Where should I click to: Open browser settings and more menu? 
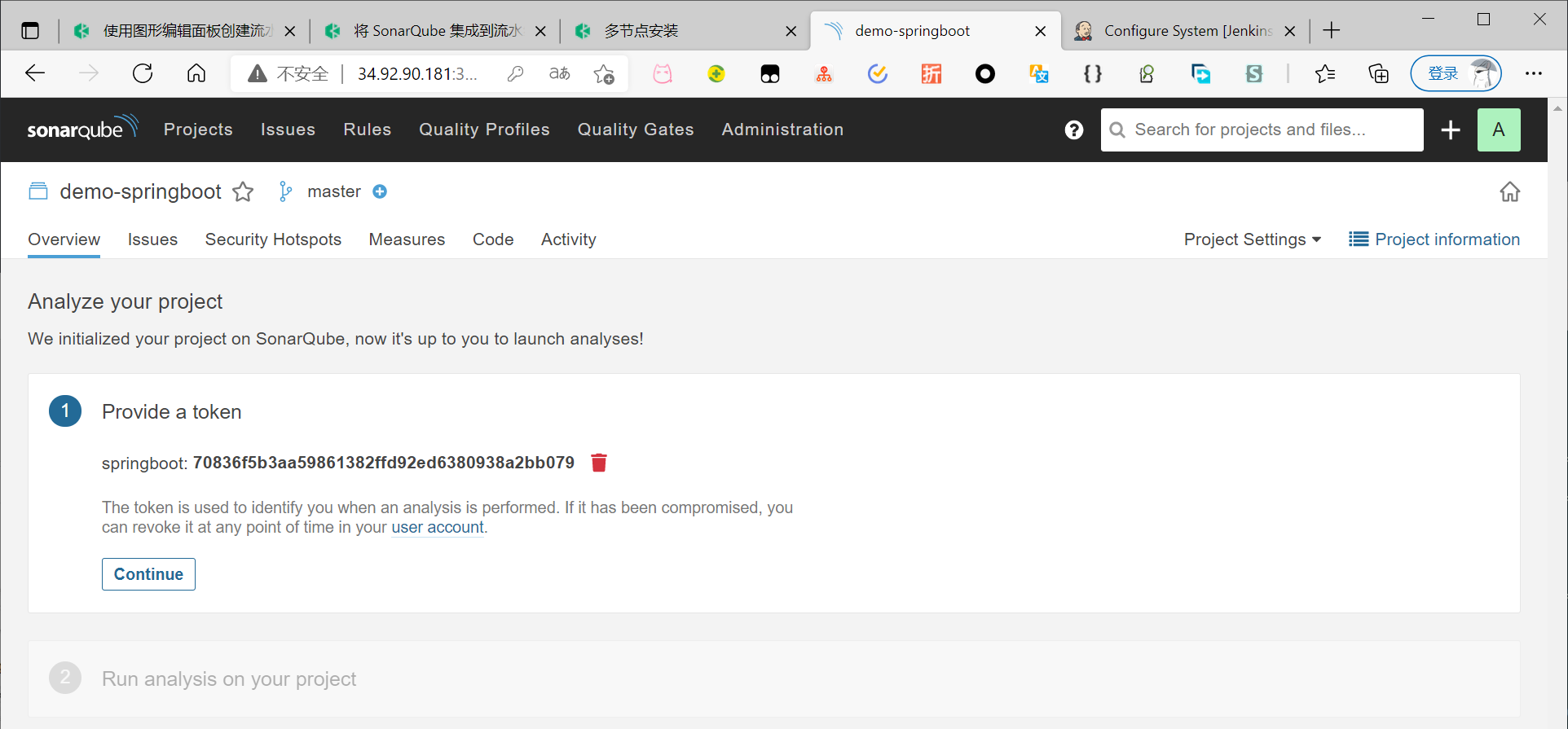click(x=1533, y=74)
